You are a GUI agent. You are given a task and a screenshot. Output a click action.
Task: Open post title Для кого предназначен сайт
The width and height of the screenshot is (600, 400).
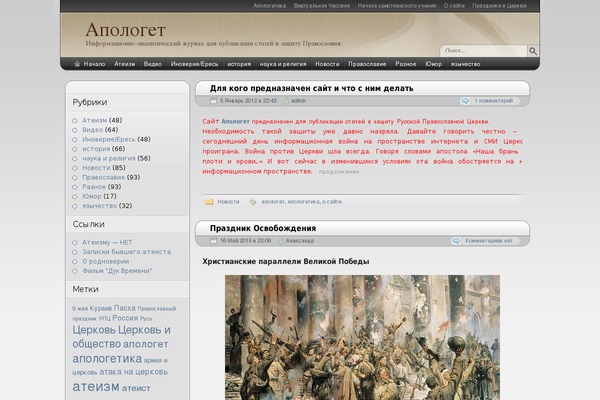coord(311,88)
